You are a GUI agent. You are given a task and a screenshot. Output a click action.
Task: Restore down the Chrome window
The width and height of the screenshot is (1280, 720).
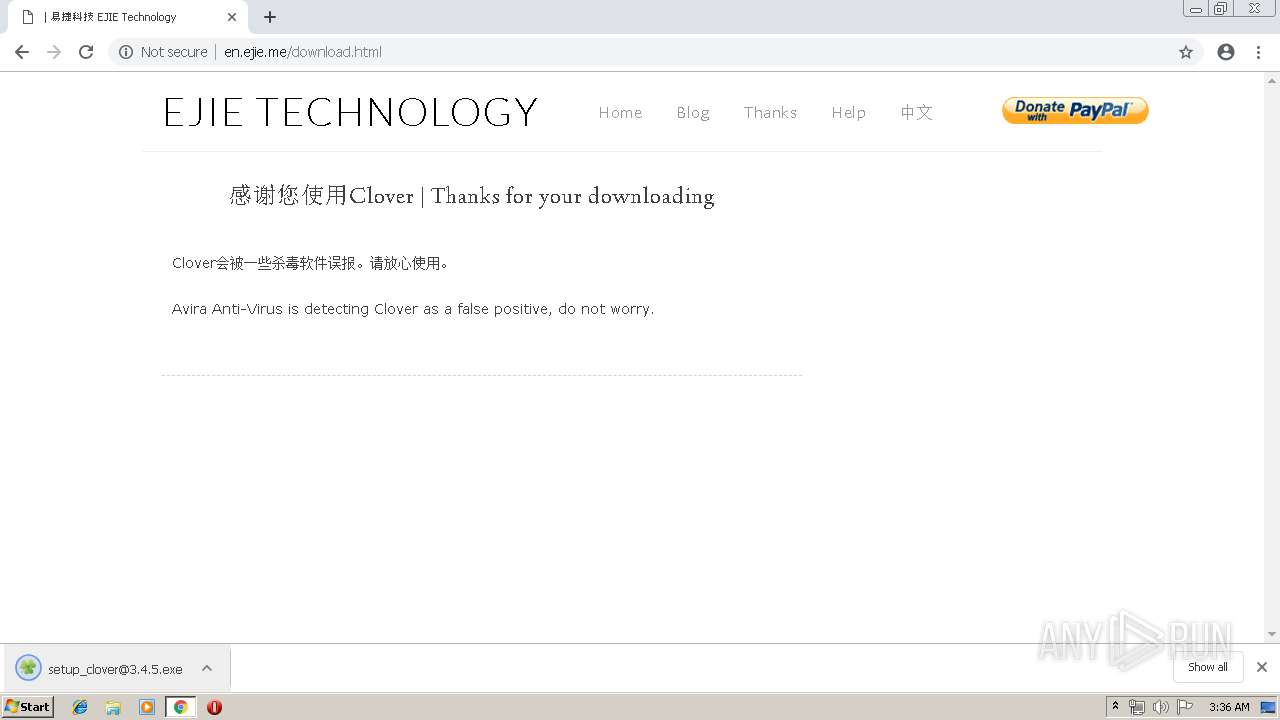point(1221,9)
